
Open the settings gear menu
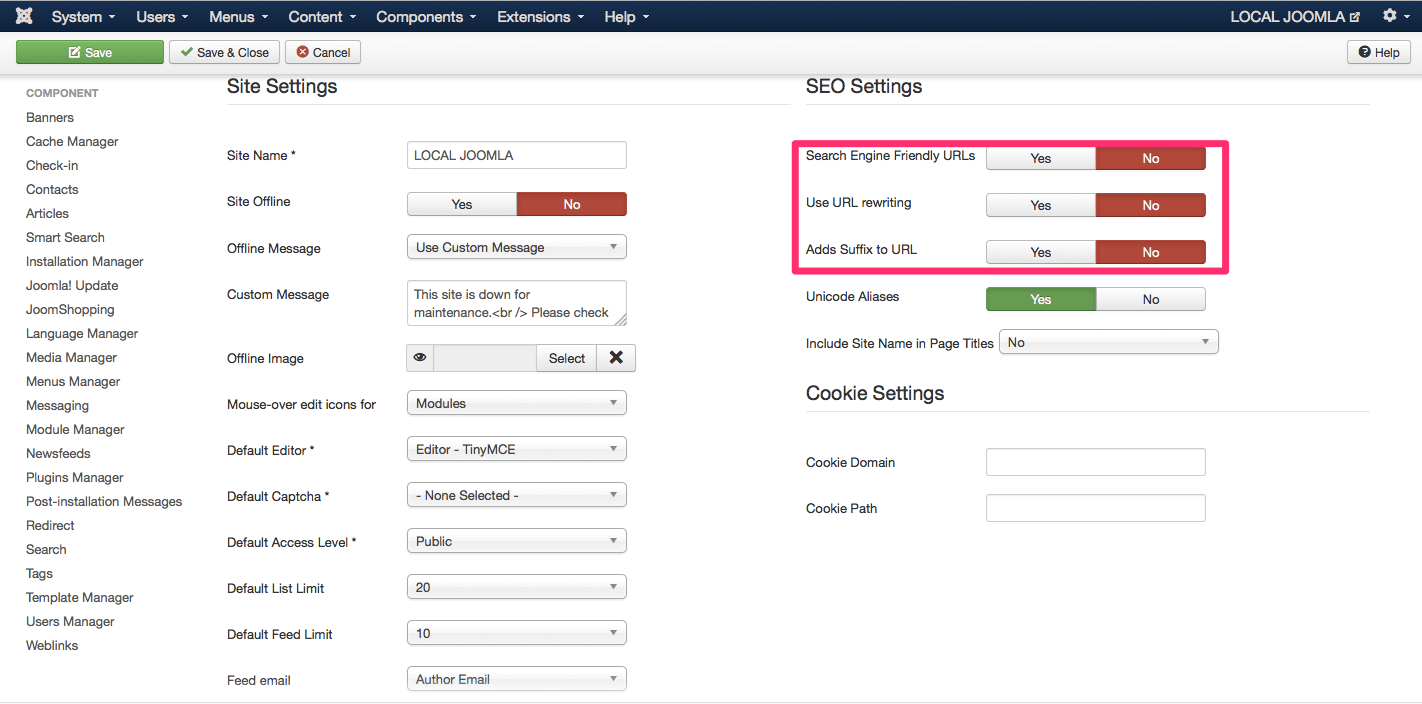[x=1395, y=16]
